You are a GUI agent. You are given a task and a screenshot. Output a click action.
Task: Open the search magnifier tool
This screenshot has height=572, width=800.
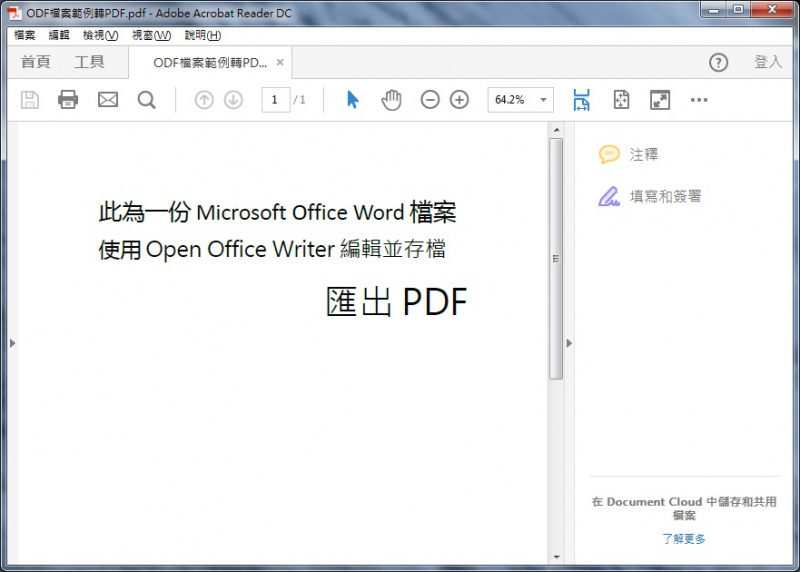[x=146, y=100]
